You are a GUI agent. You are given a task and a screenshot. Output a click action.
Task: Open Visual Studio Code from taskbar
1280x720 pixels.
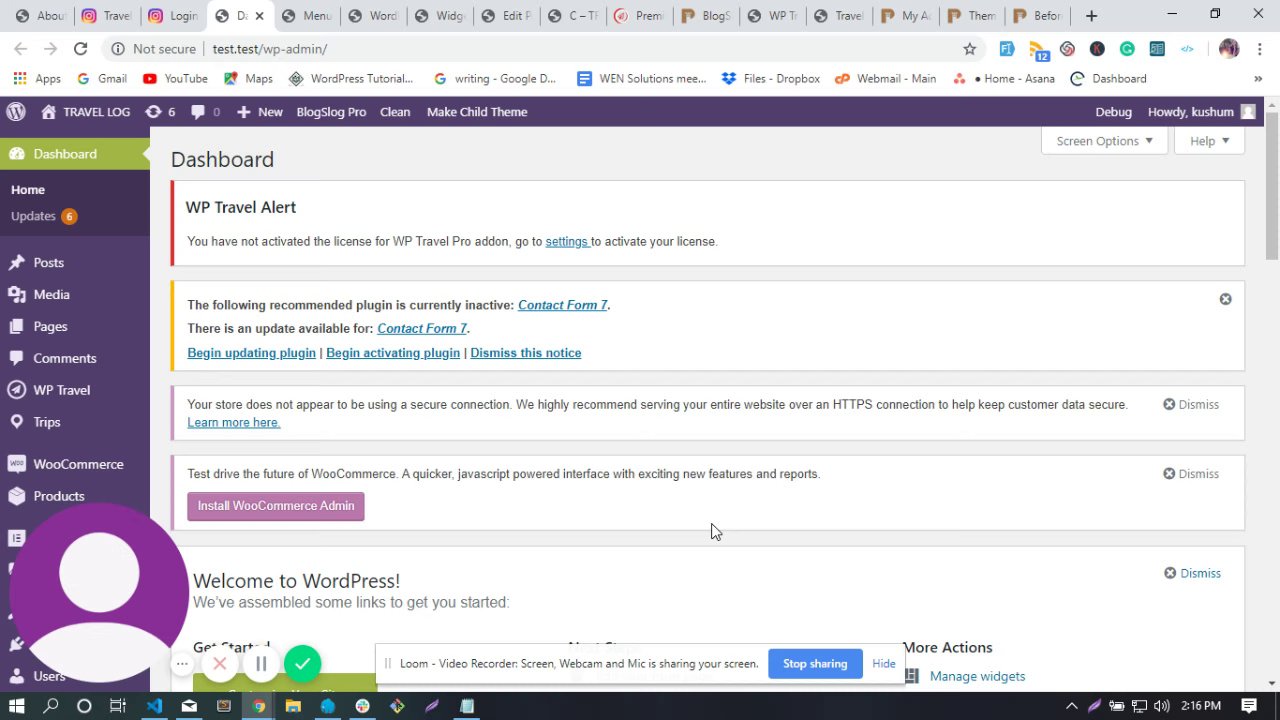(x=154, y=706)
